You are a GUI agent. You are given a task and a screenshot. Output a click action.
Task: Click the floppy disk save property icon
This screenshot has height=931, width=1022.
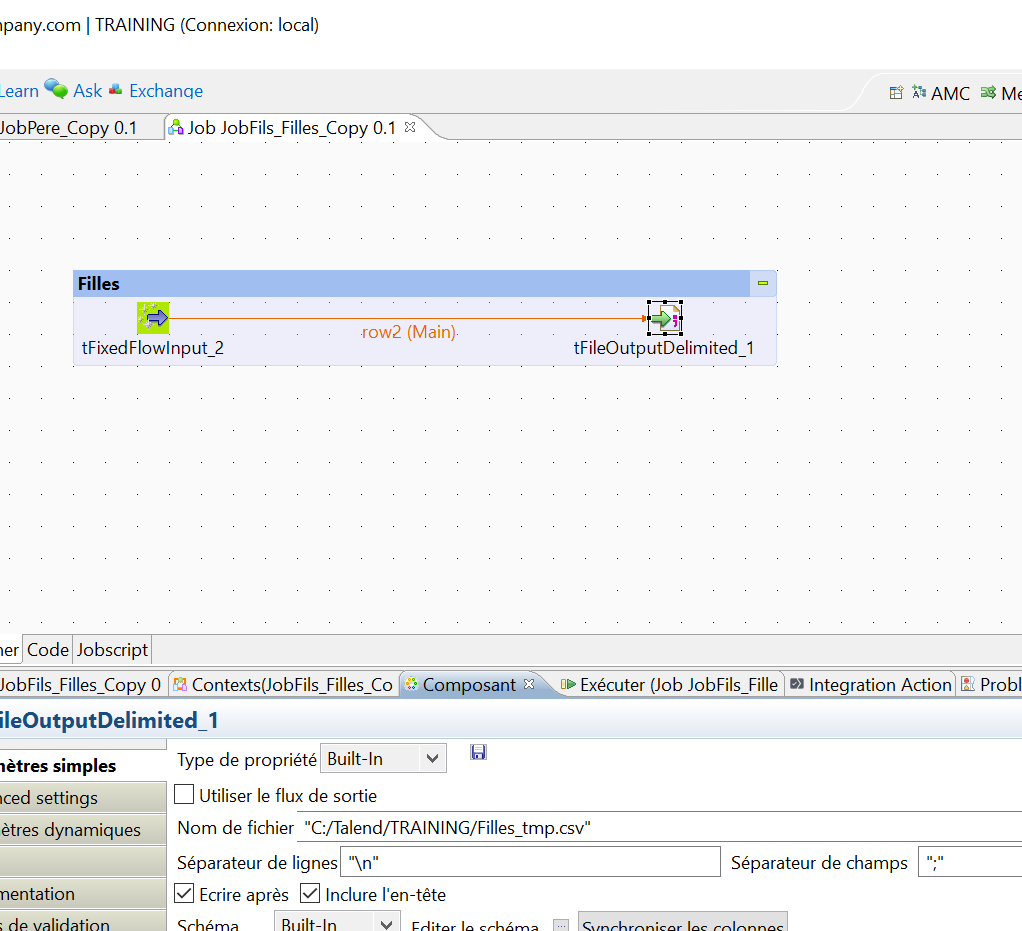(x=478, y=751)
